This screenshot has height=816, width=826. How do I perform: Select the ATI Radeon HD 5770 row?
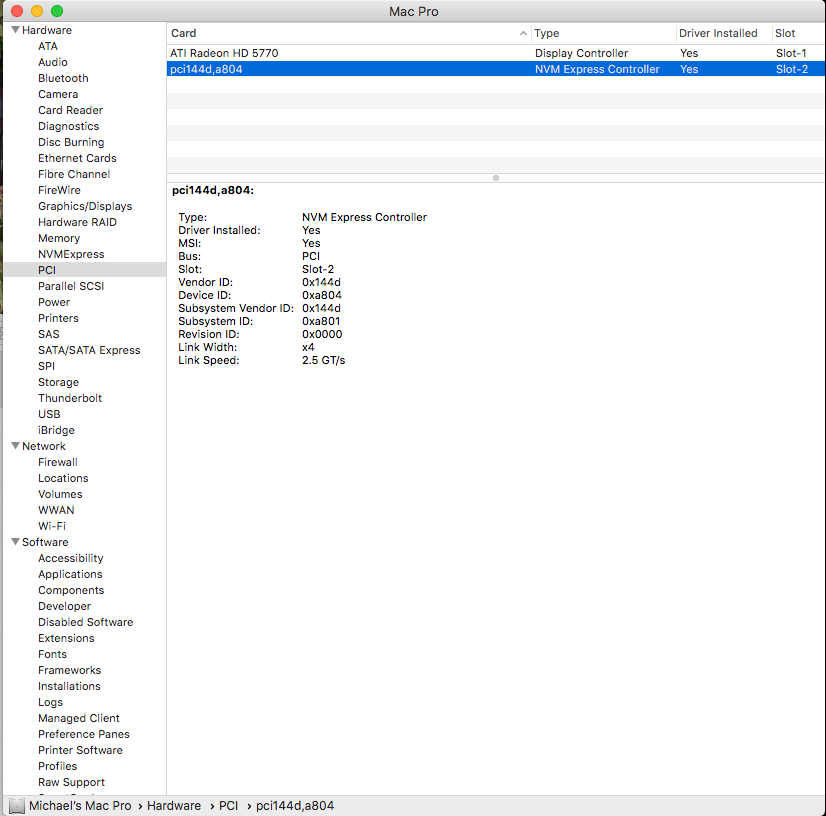pyautogui.click(x=496, y=53)
